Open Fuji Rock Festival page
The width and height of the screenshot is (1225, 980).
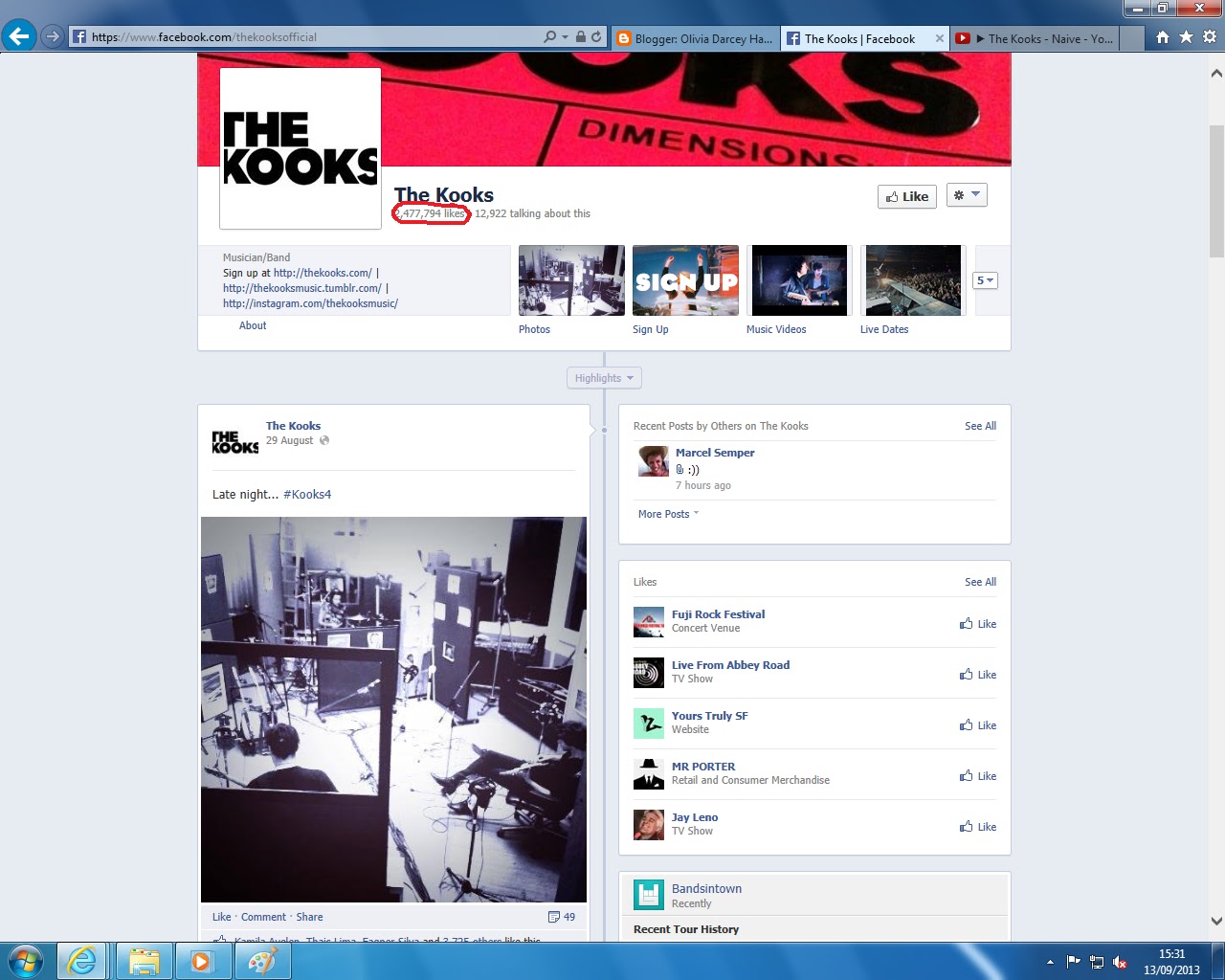[718, 614]
